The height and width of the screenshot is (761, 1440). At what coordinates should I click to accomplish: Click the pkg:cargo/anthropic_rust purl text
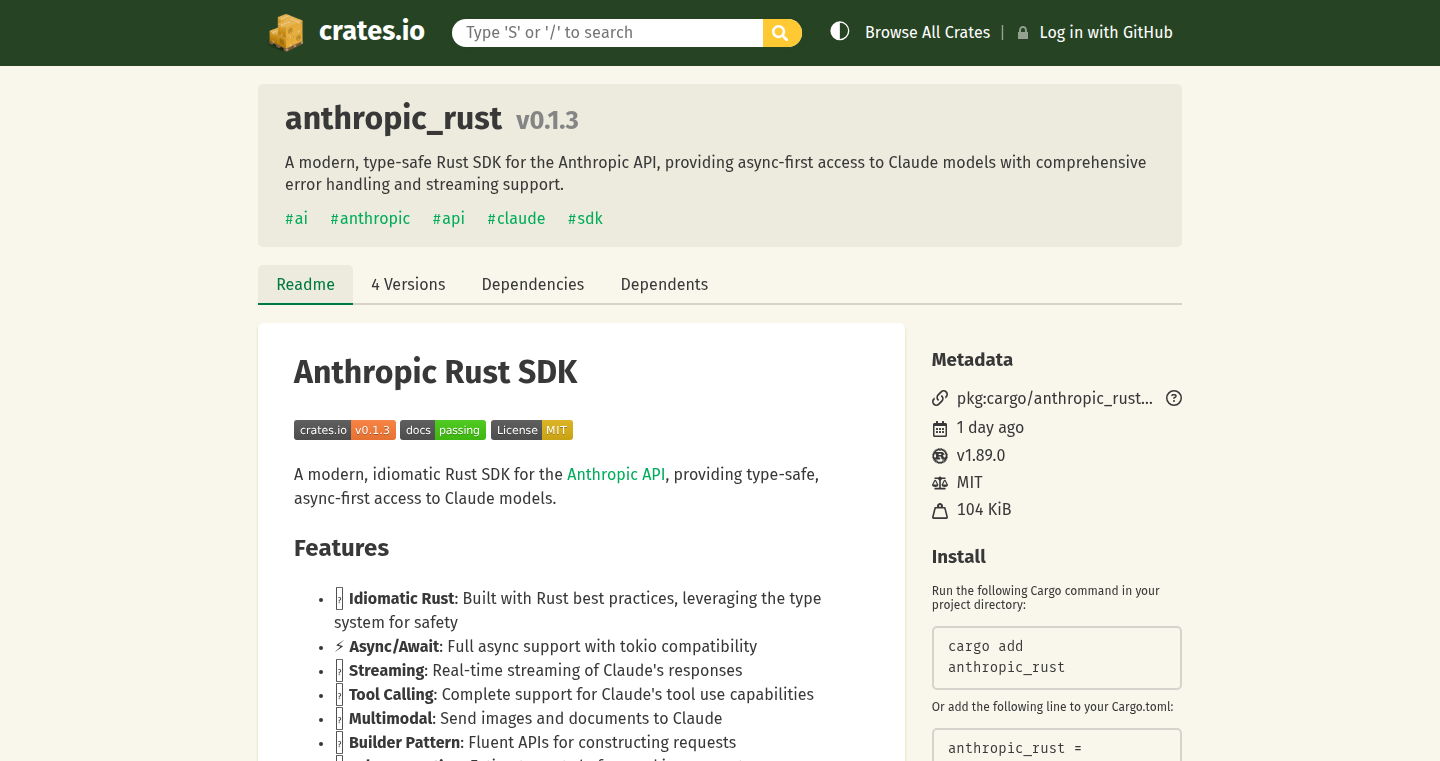pos(1055,398)
